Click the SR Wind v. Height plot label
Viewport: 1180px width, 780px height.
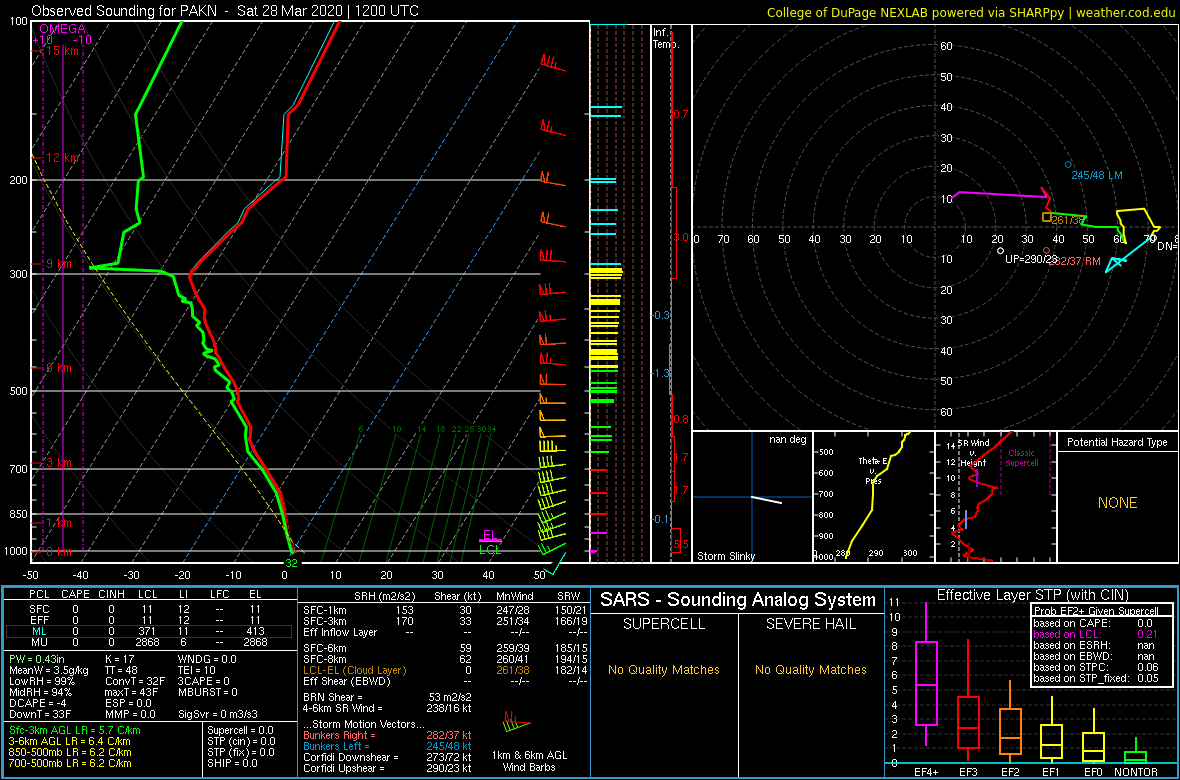(x=972, y=452)
